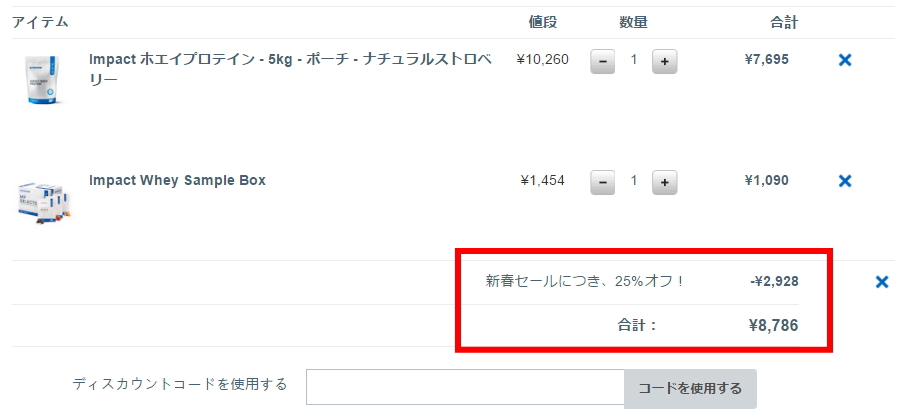The width and height of the screenshot is (897, 415).
Task: Click the 数量 column header
Action: [x=633, y=22]
